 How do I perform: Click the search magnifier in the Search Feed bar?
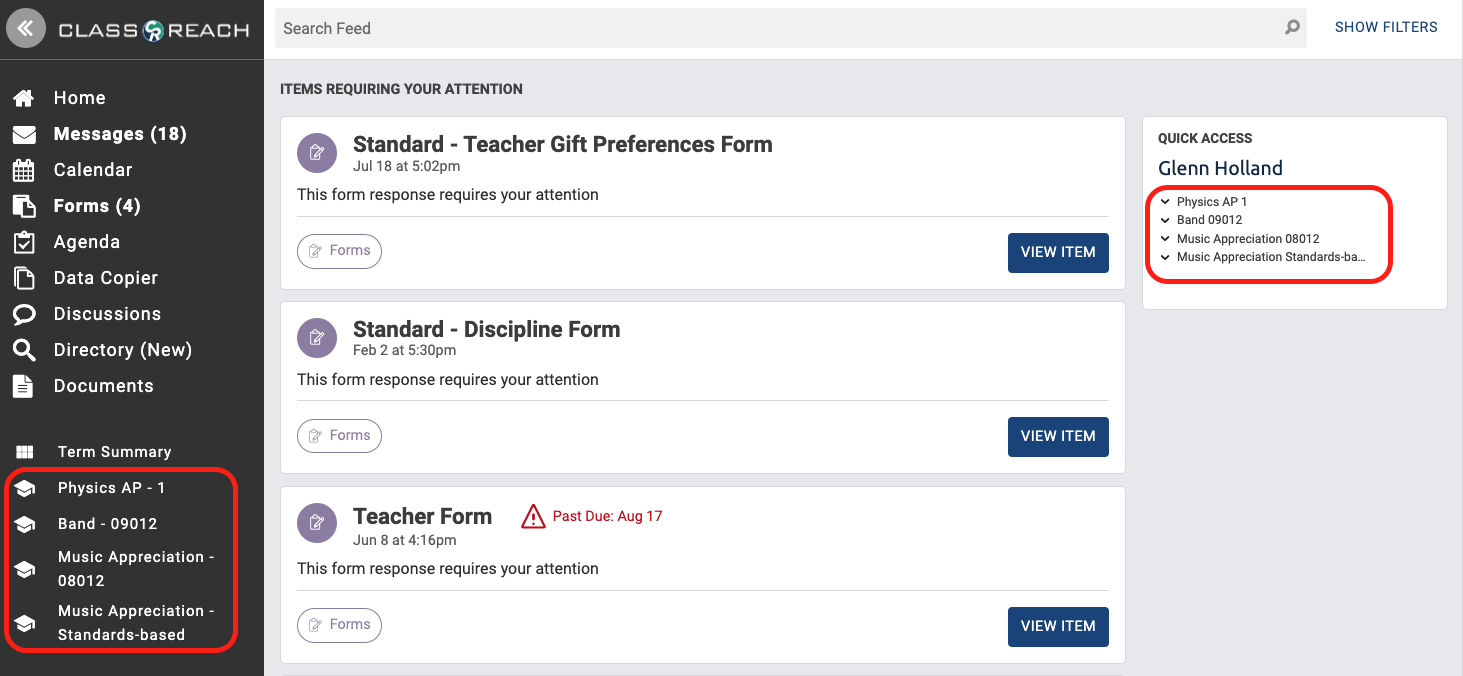tap(1291, 28)
